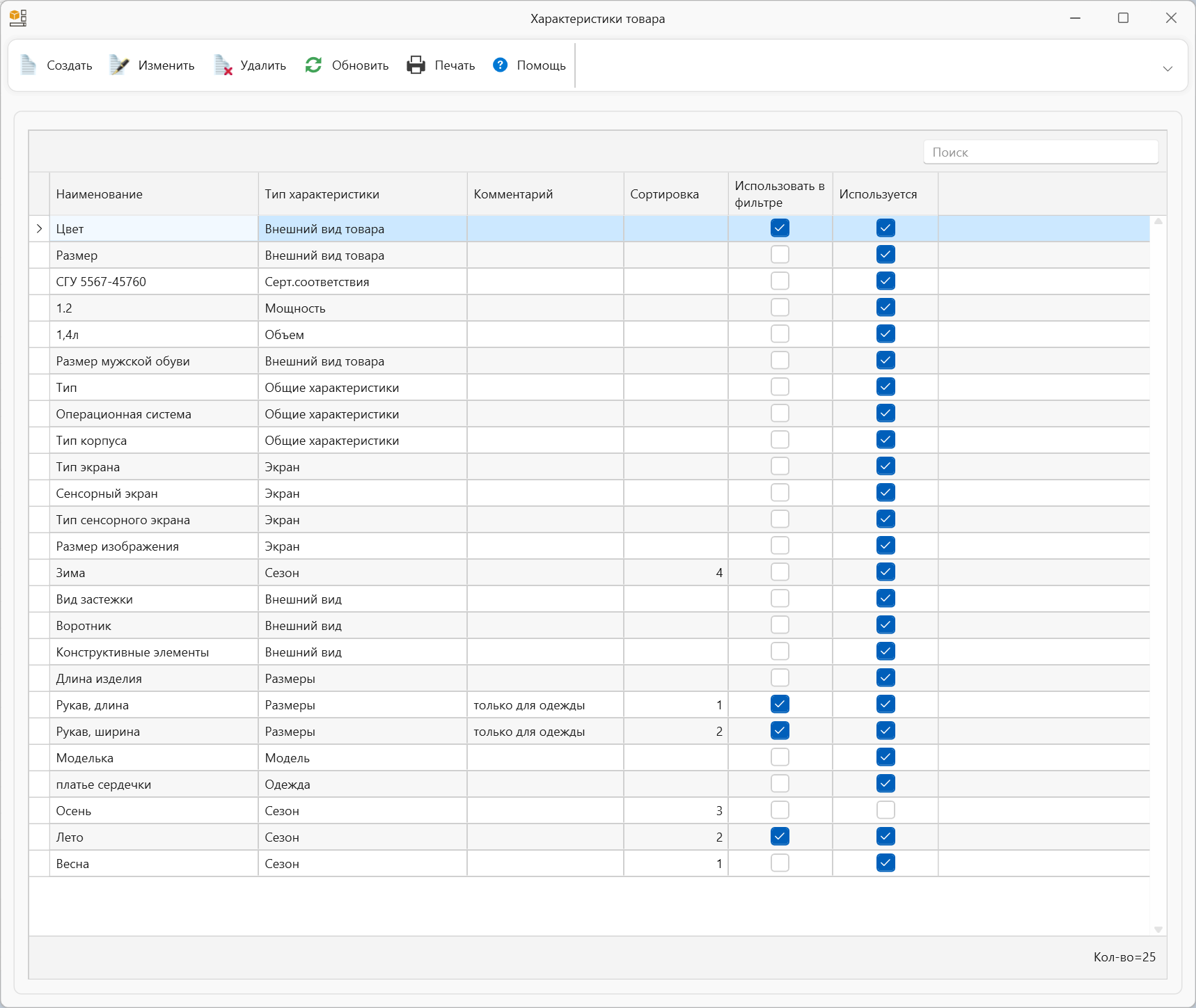Screen dimensions: 1196x1008
Task: Click the Создать document icon
Action: click(29, 65)
